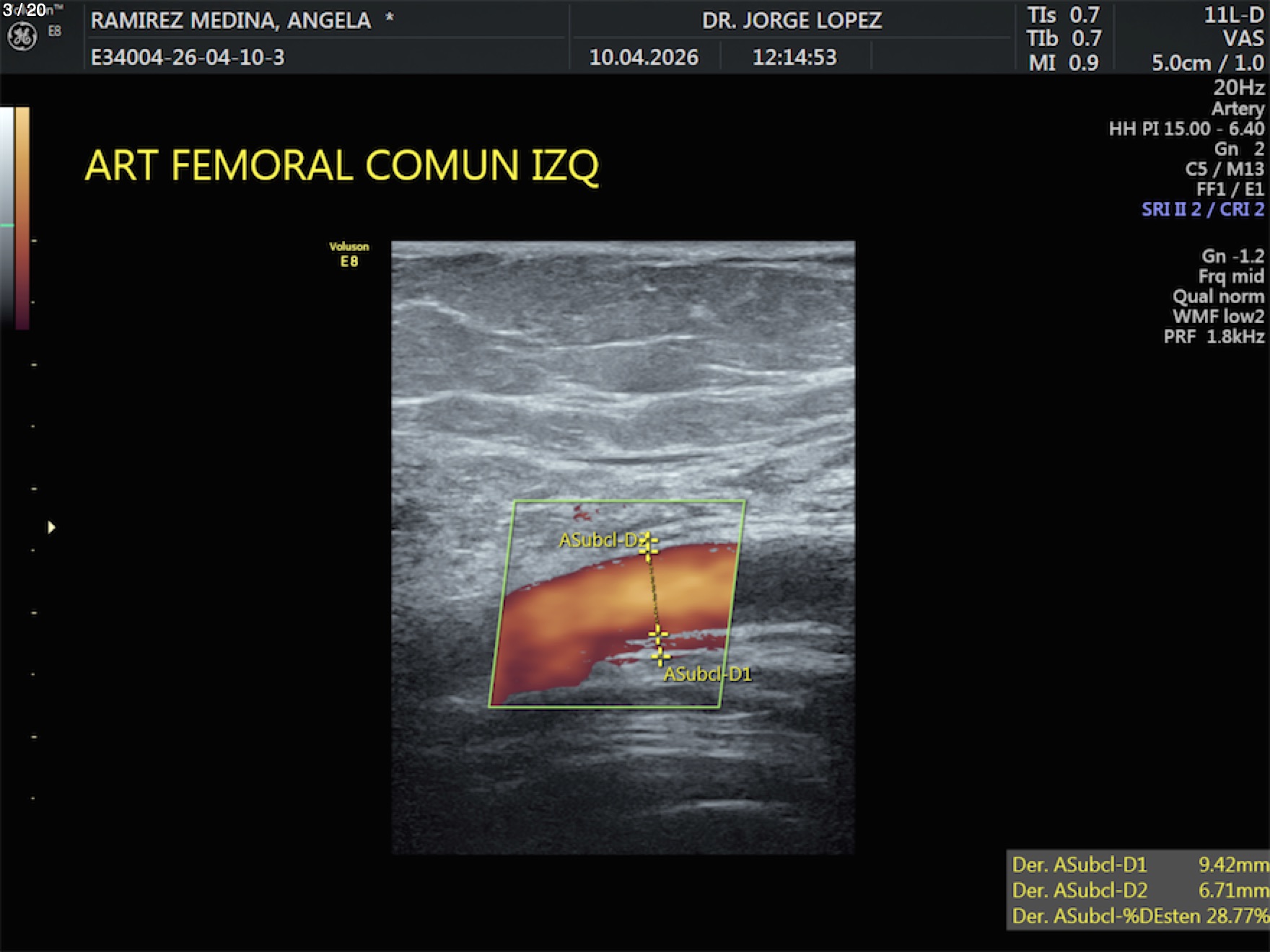Image resolution: width=1270 pixels, height=952 pixels.
Task: Click the DR. JORGE LOPEZ field
Action: 792,20
